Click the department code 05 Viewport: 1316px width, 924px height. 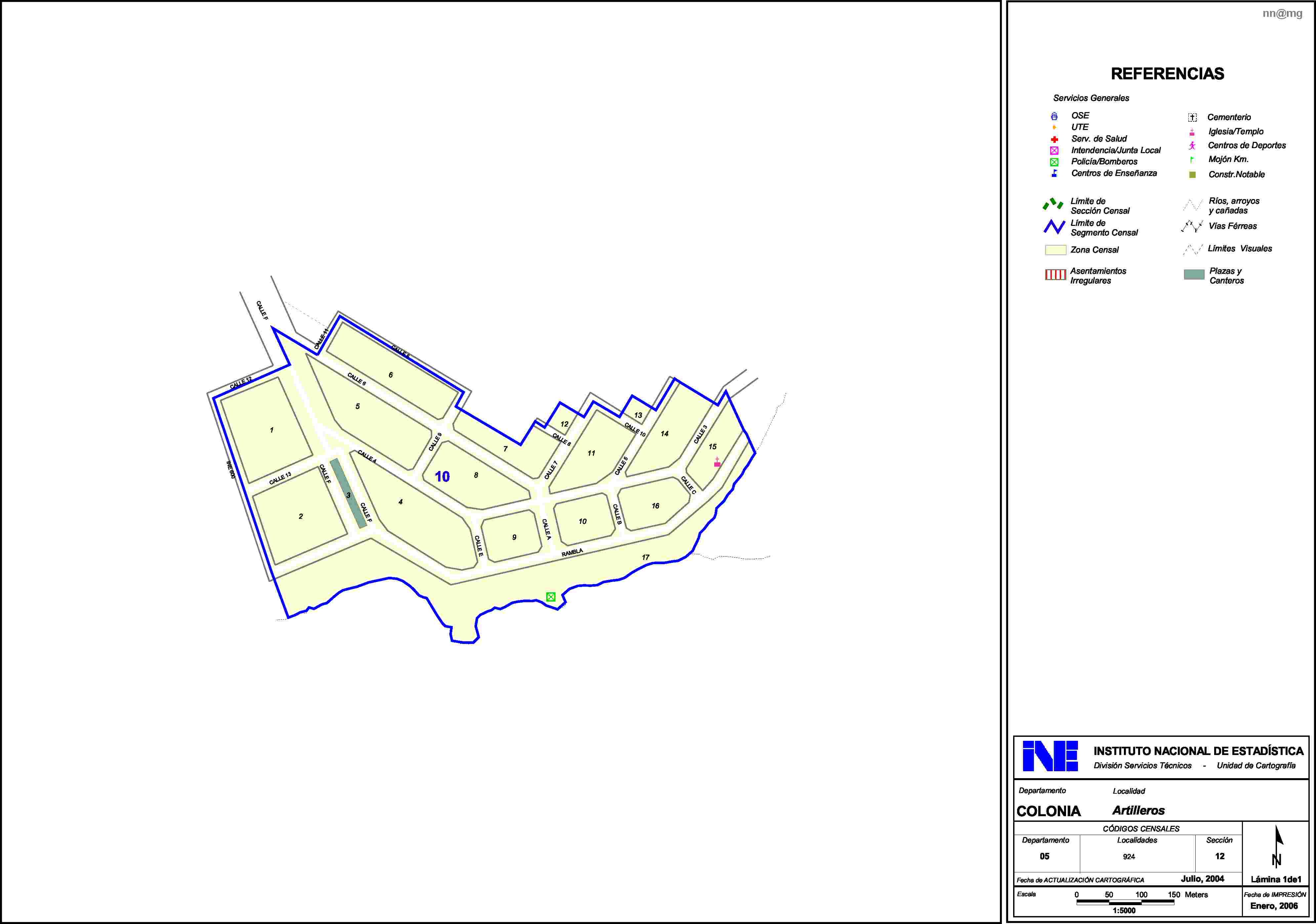tap(1044, 856)
